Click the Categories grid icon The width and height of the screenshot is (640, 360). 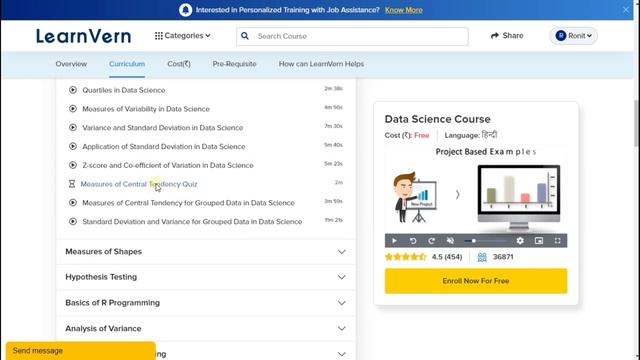159,36
